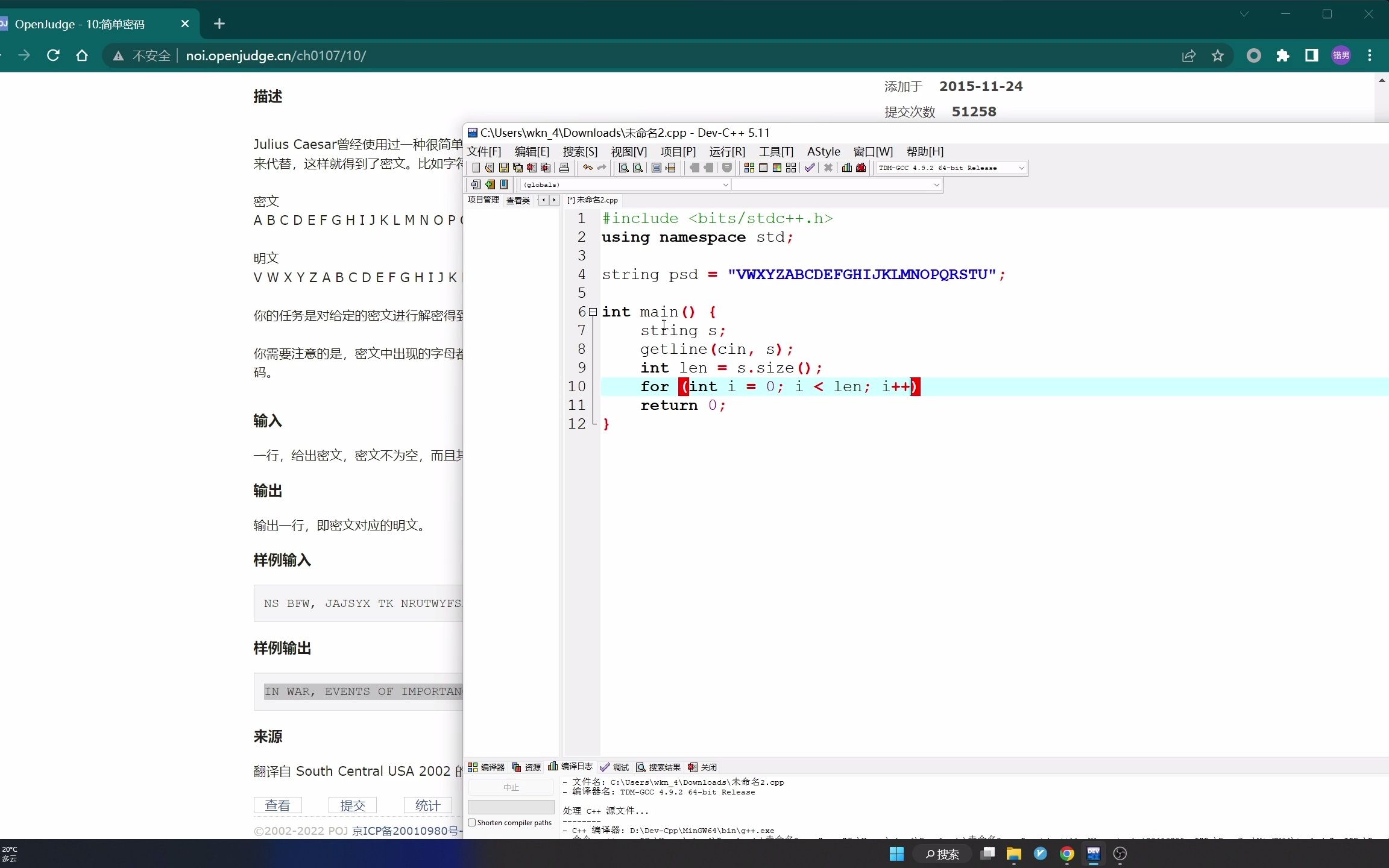Click the Dev-C++ icon in the taskbar
This screenshot has height=868, width=1389.
point(1094,854)
